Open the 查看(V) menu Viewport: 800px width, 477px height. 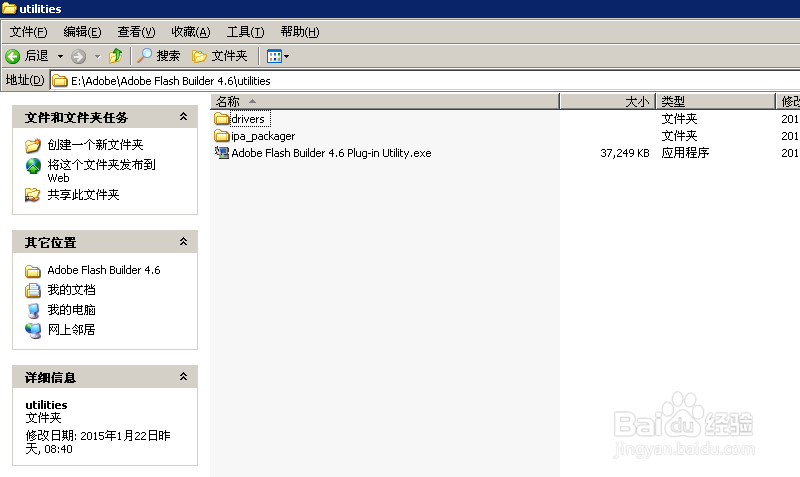(136, 32)
